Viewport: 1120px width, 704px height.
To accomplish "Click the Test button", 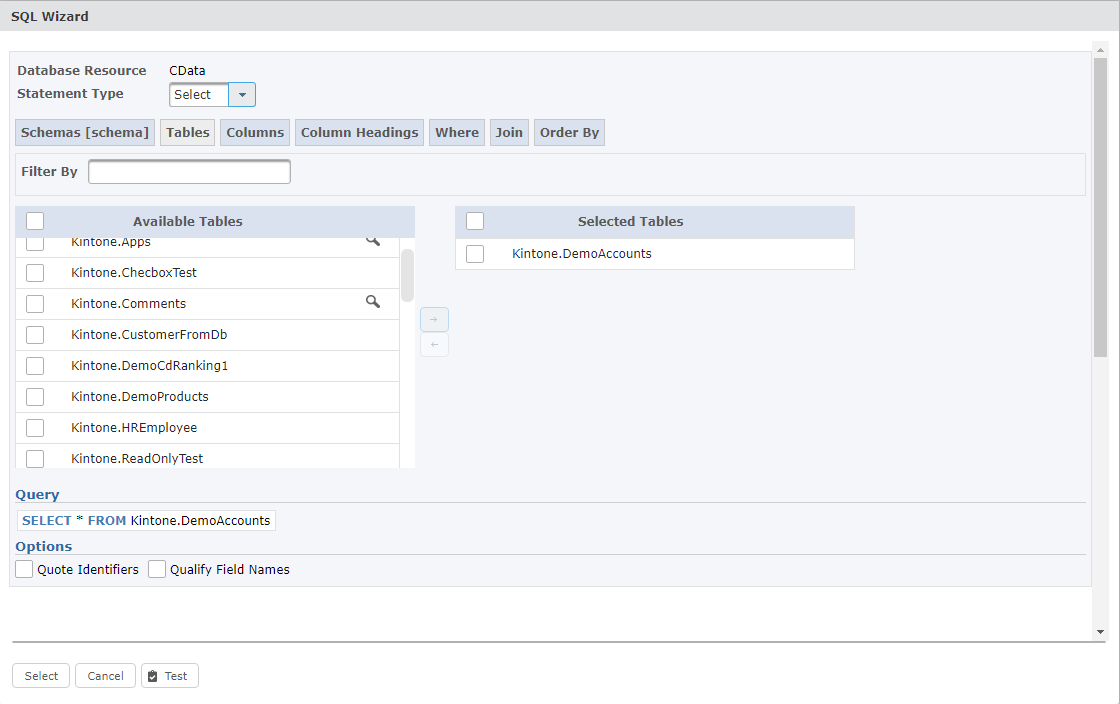I will (x=170, y=675).
